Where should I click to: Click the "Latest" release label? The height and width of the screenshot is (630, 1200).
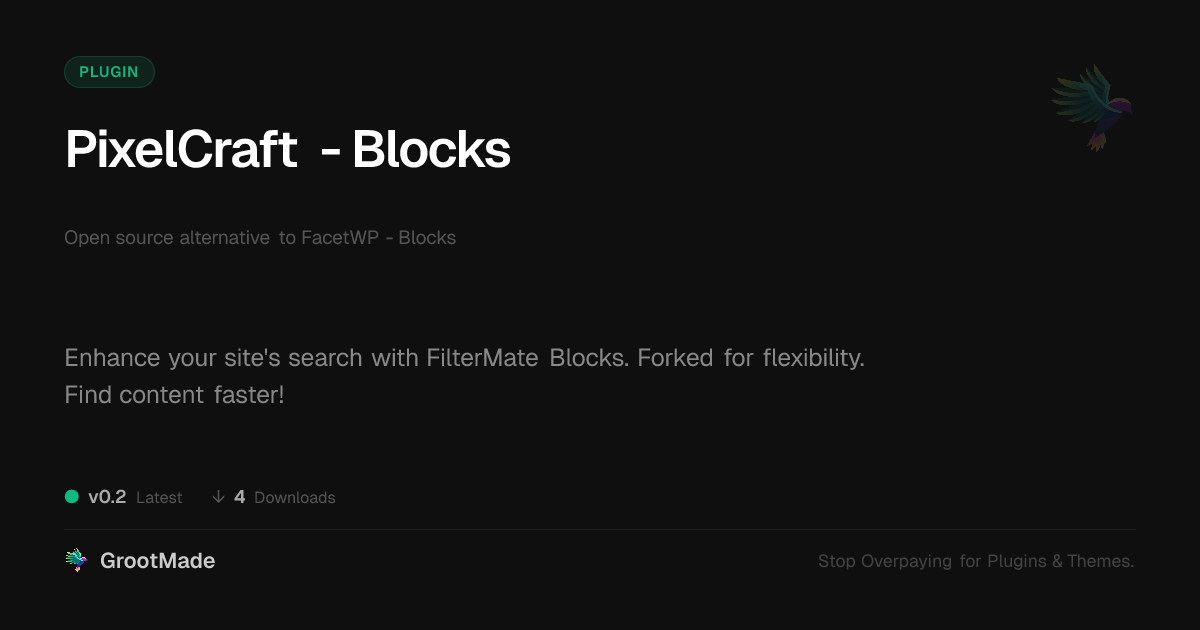point(159,498)
